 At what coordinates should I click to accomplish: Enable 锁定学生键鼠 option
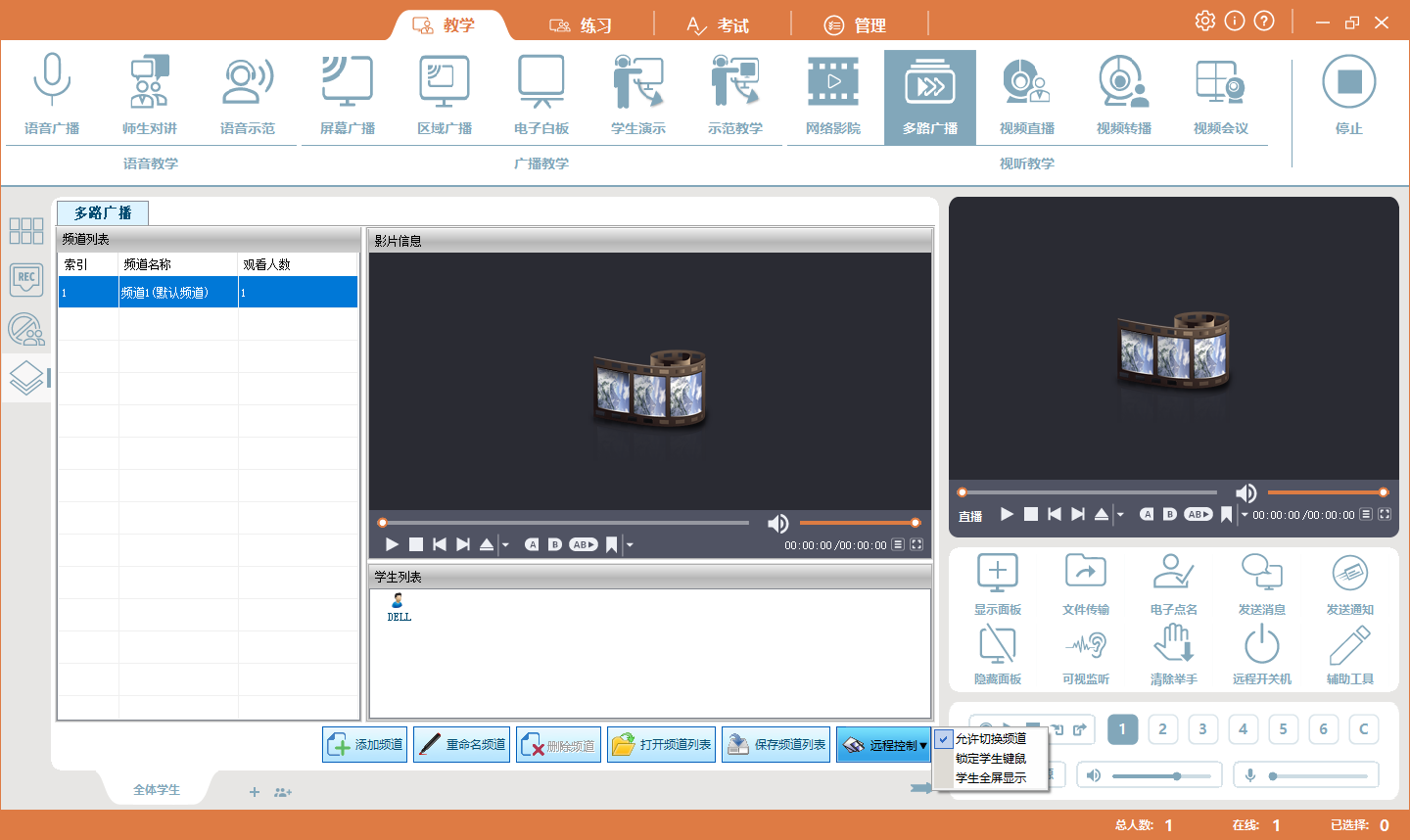click(990, 759)
